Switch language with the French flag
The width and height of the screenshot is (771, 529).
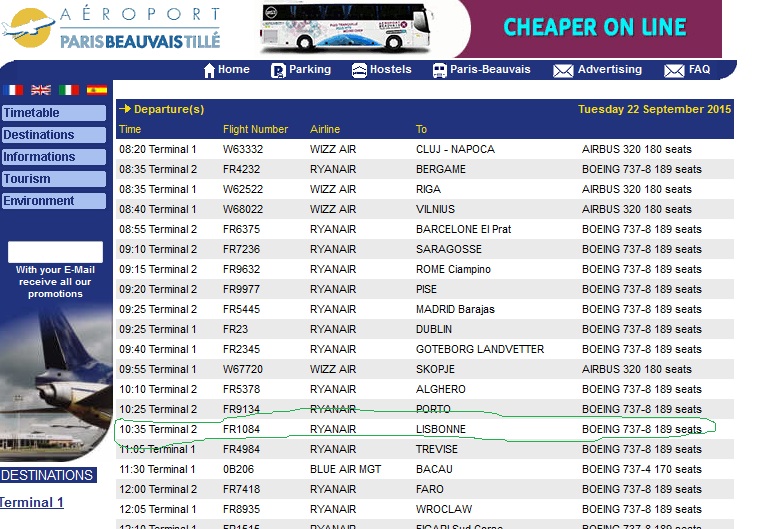[x=13, y=90]
